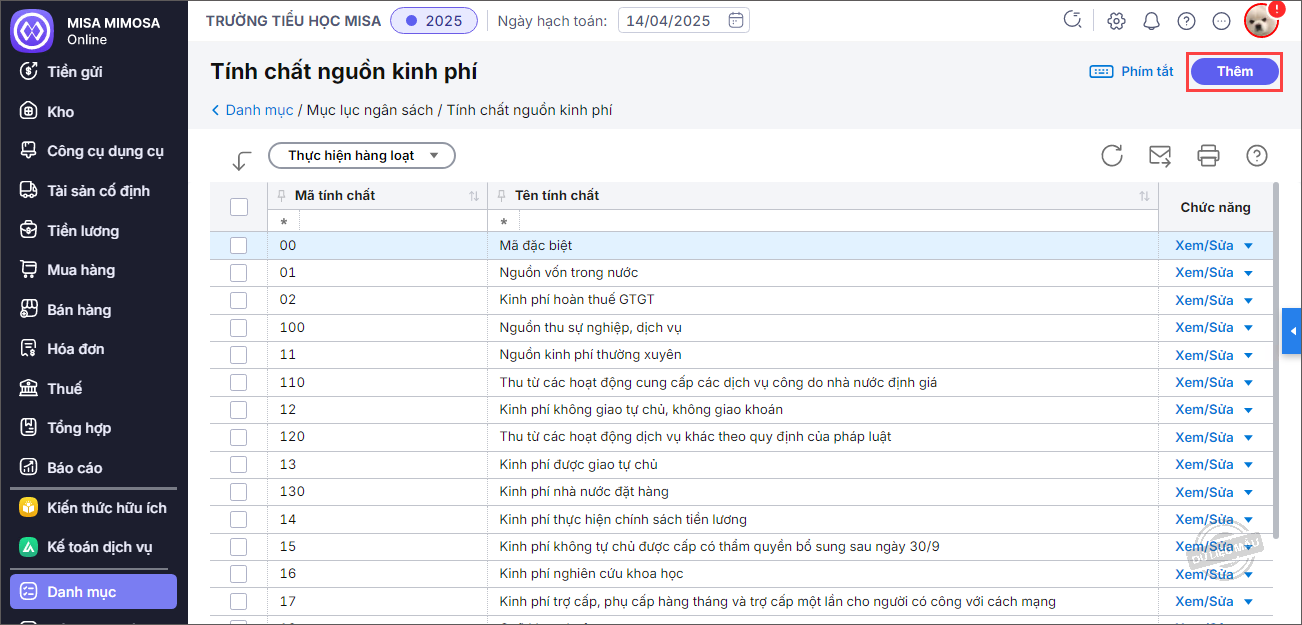Click the vertical scrollbar of the table
This screenshot has width=1302, height=625.
pos(1274,300)
